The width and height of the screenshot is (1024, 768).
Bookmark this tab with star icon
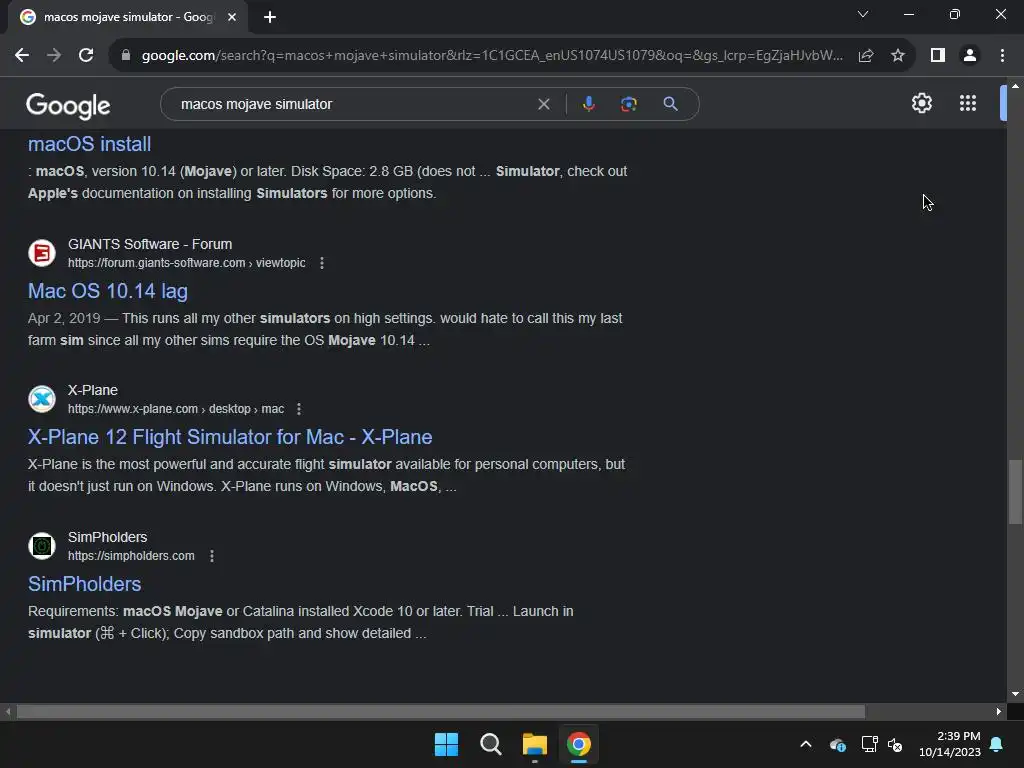click(x=898, y=56)
